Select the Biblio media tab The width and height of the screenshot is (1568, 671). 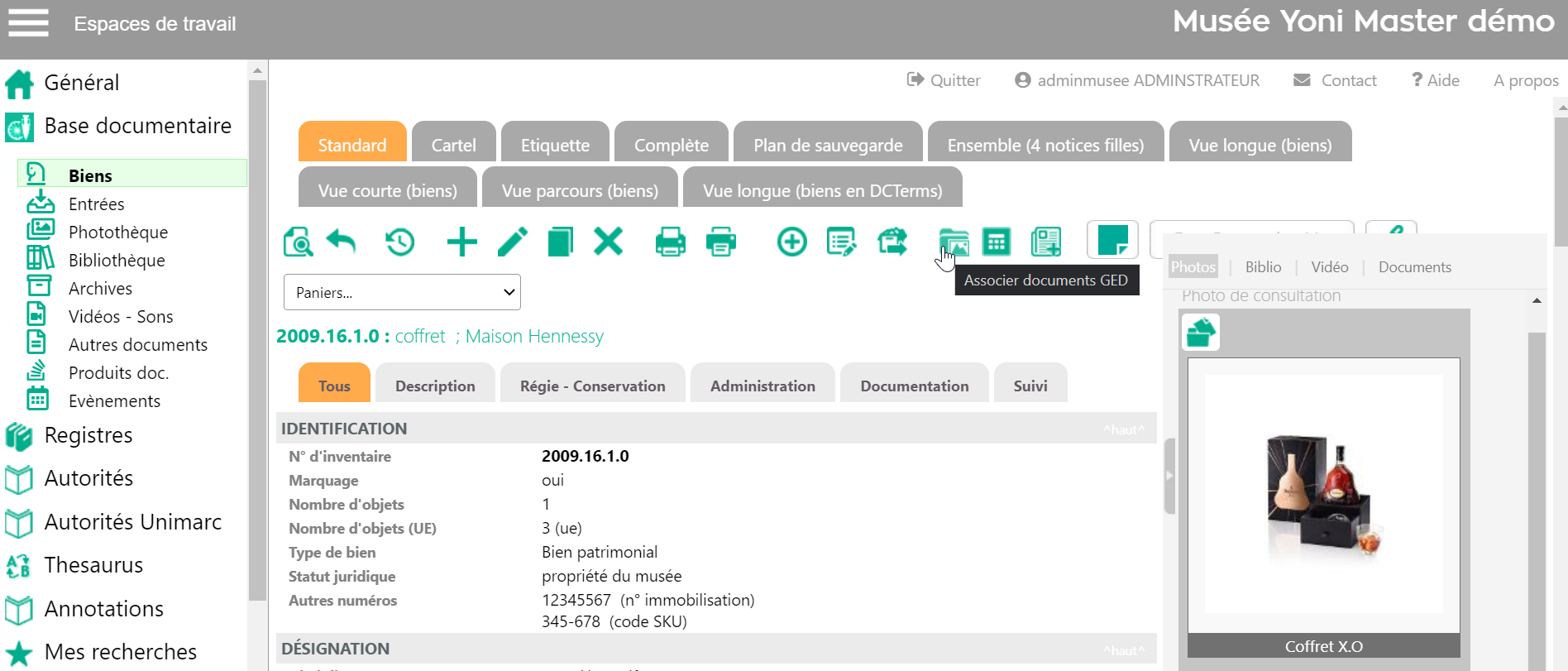click(x=1263, y=267)
